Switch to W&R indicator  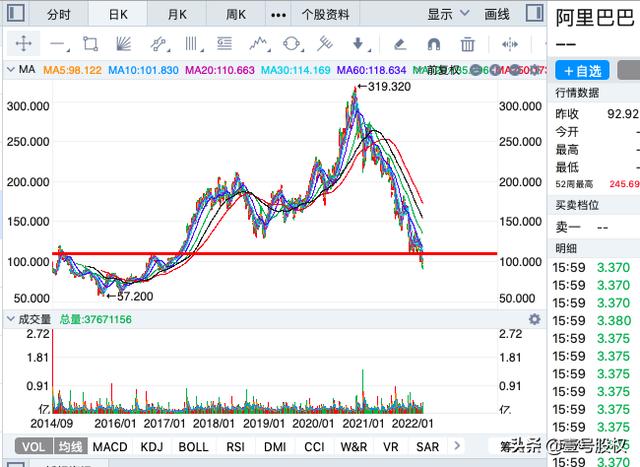(353, 447)
